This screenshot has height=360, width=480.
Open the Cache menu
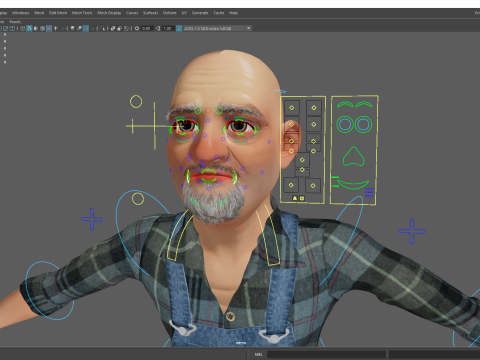point(219,13)
